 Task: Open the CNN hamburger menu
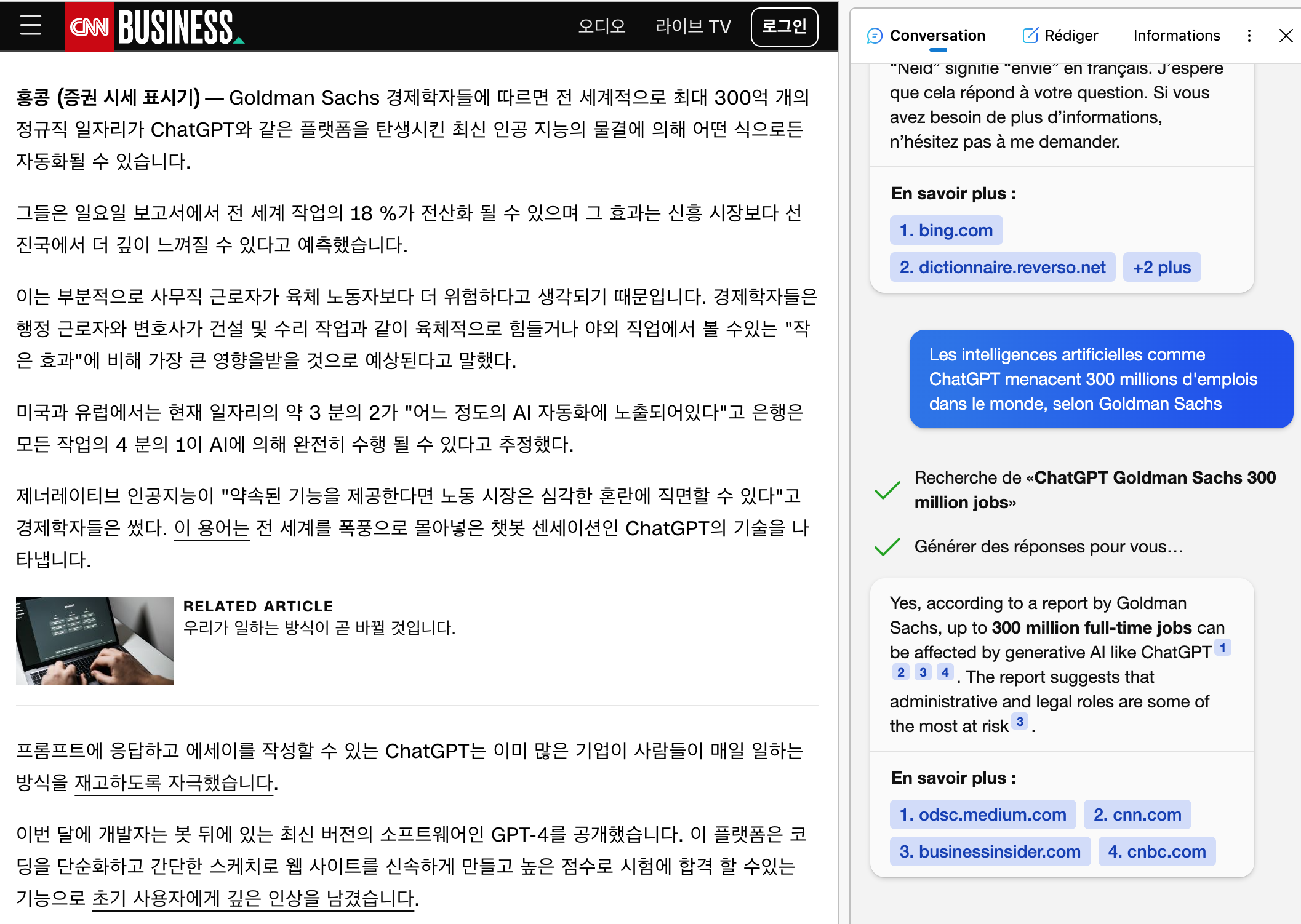[x=30, y=26]
